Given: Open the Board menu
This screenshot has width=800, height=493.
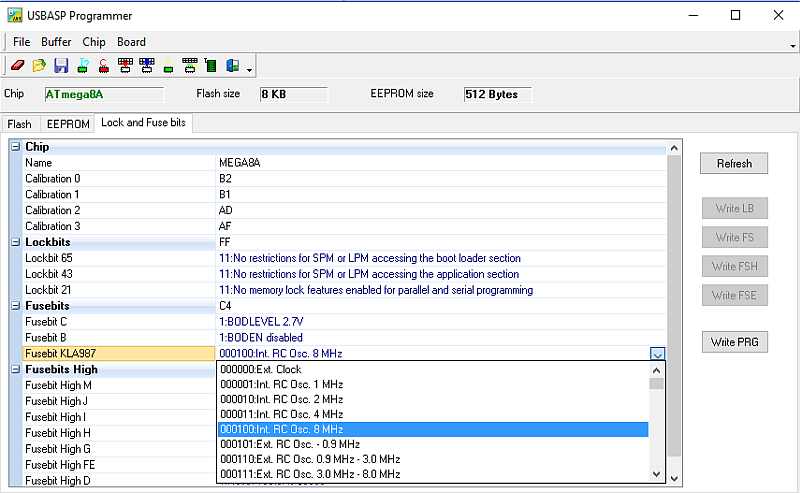Looking at the screenshot, I should click(x=131, y=42).
